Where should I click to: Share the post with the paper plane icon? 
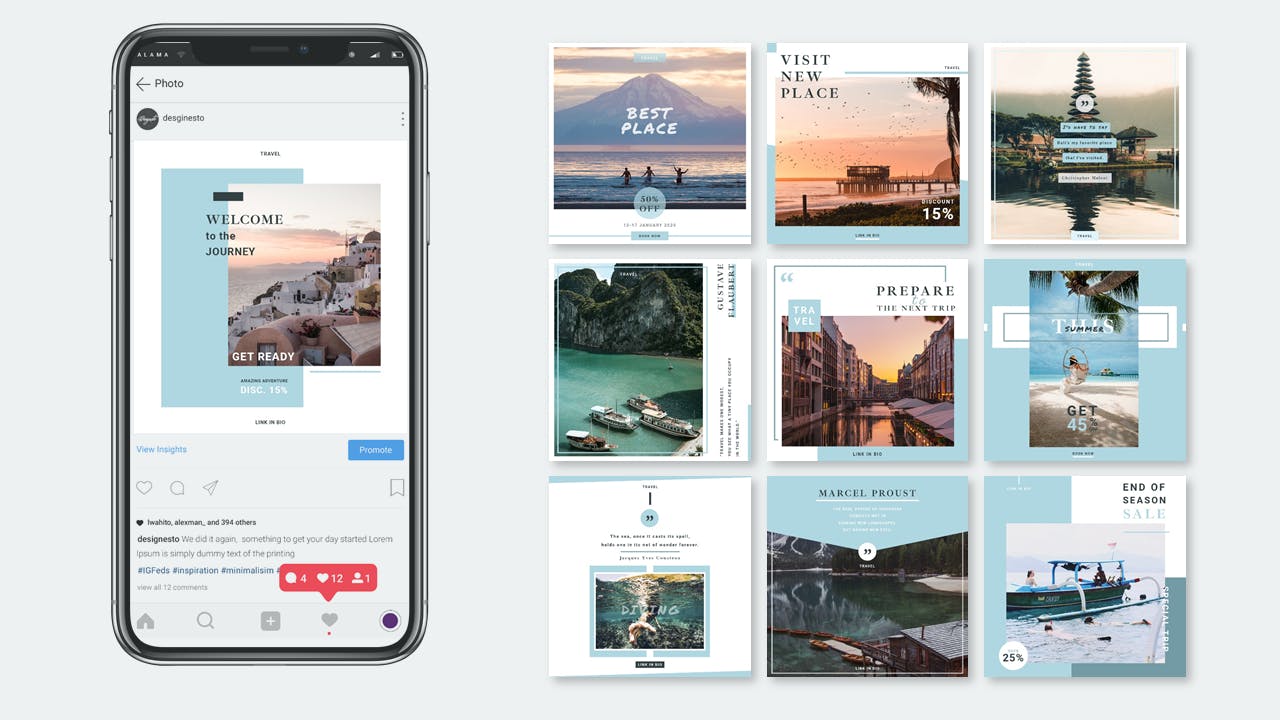point(210,487)
